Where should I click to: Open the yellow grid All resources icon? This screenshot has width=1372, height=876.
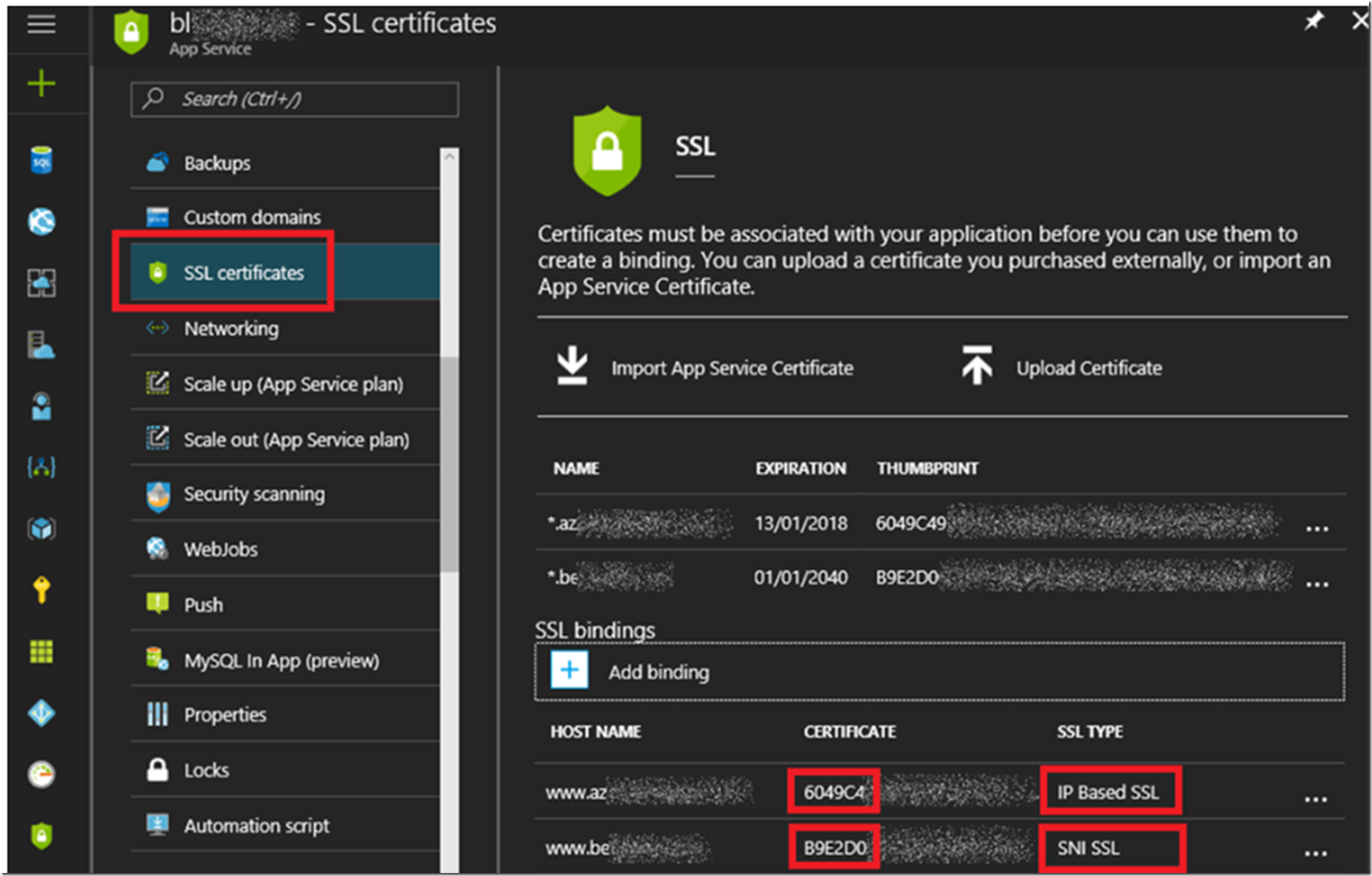pyautogui.click(x=41, y=651)
